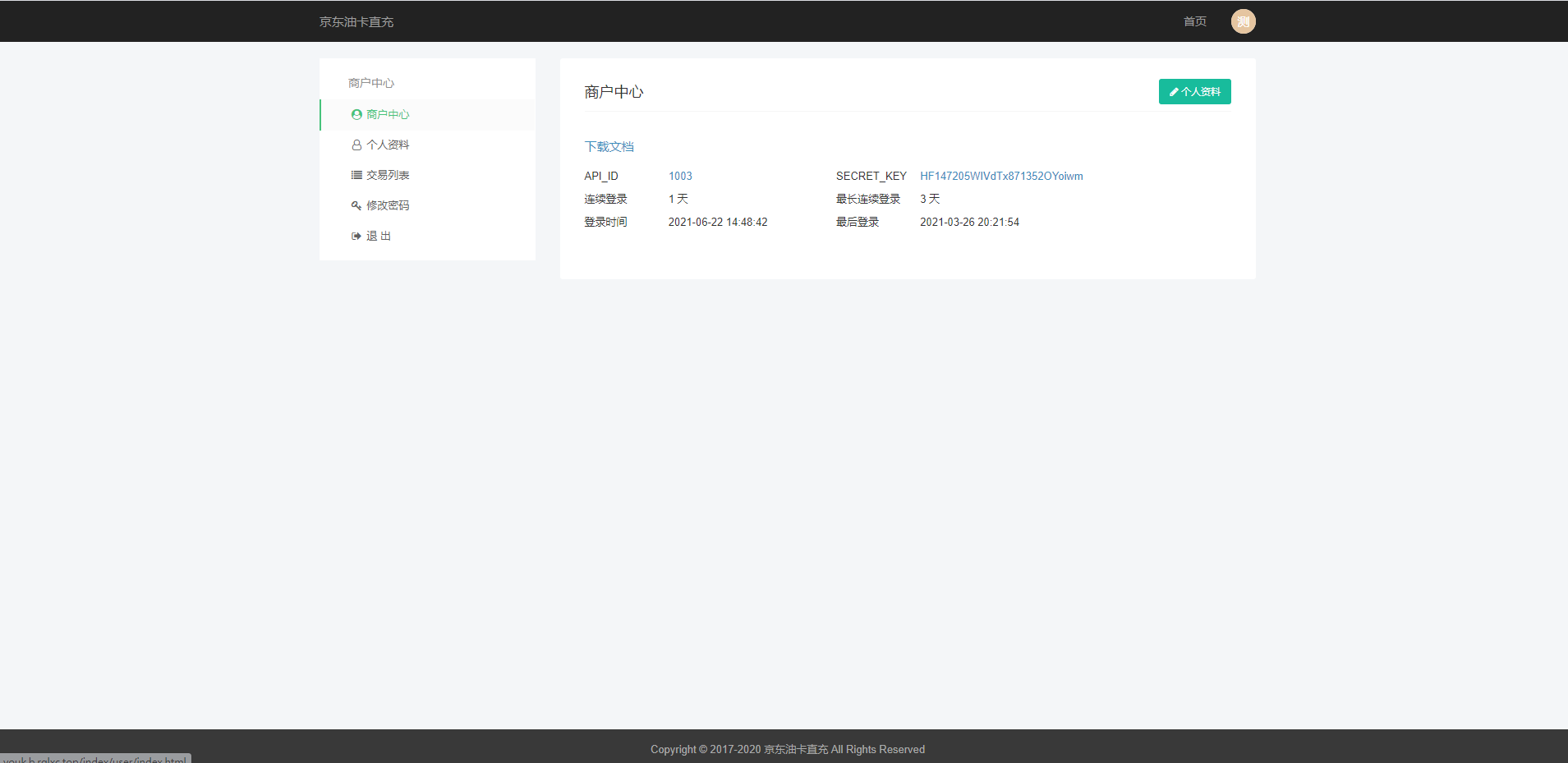1568x763 pixels.
Task: Click the 最后登录 value 2021-03-26 20:21:54
Action: 969,223
